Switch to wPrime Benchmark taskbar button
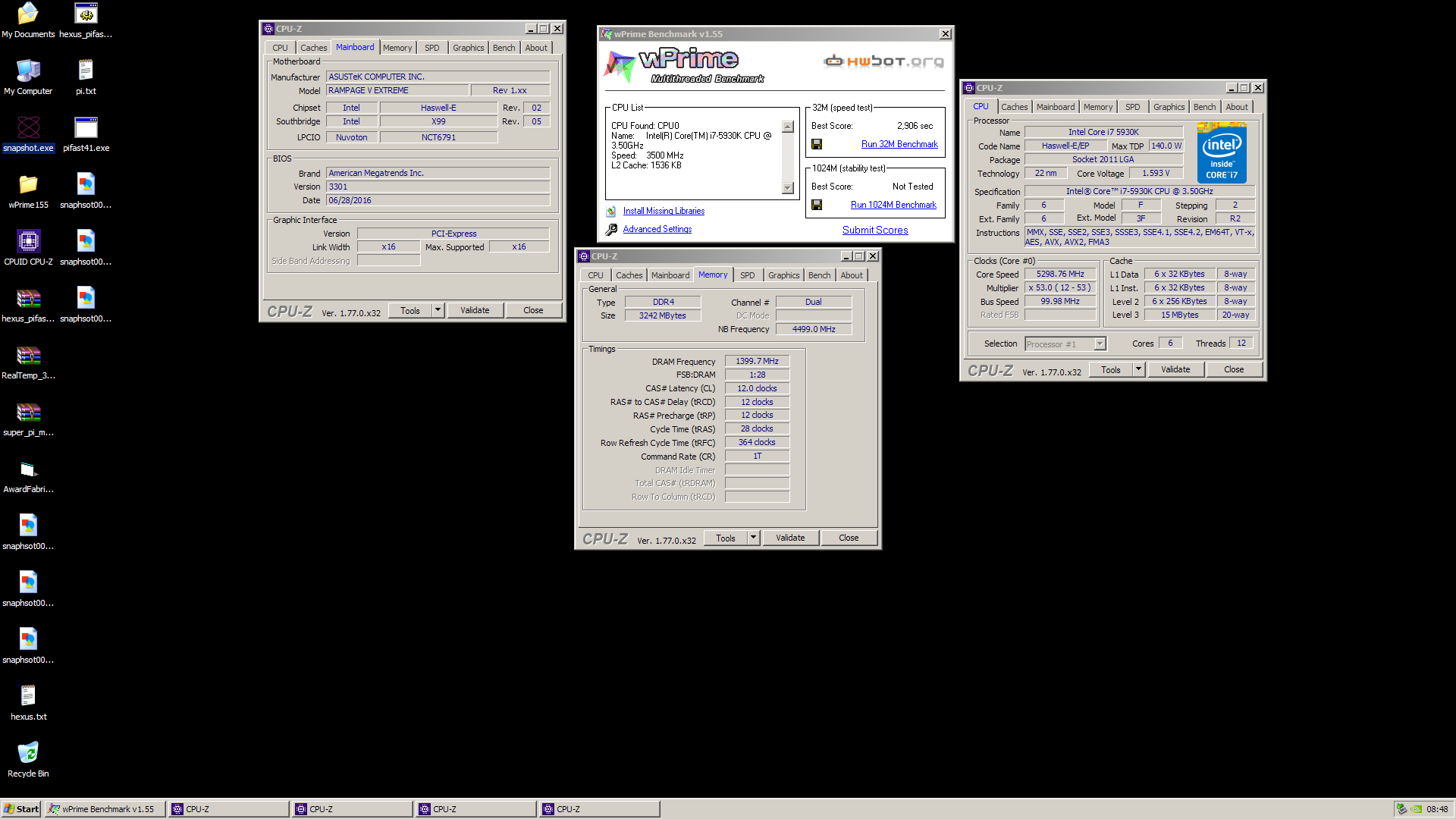The height and width of the screenshot is (819, 1456). 105,809
